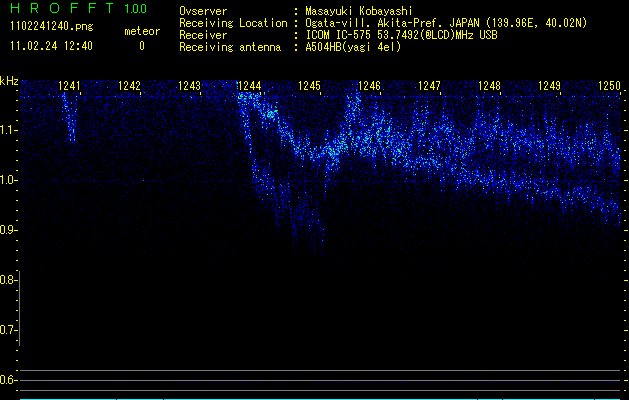Click the HROFFT 1.0.0 title text
The image size is (629, 400).
[78, 8]
